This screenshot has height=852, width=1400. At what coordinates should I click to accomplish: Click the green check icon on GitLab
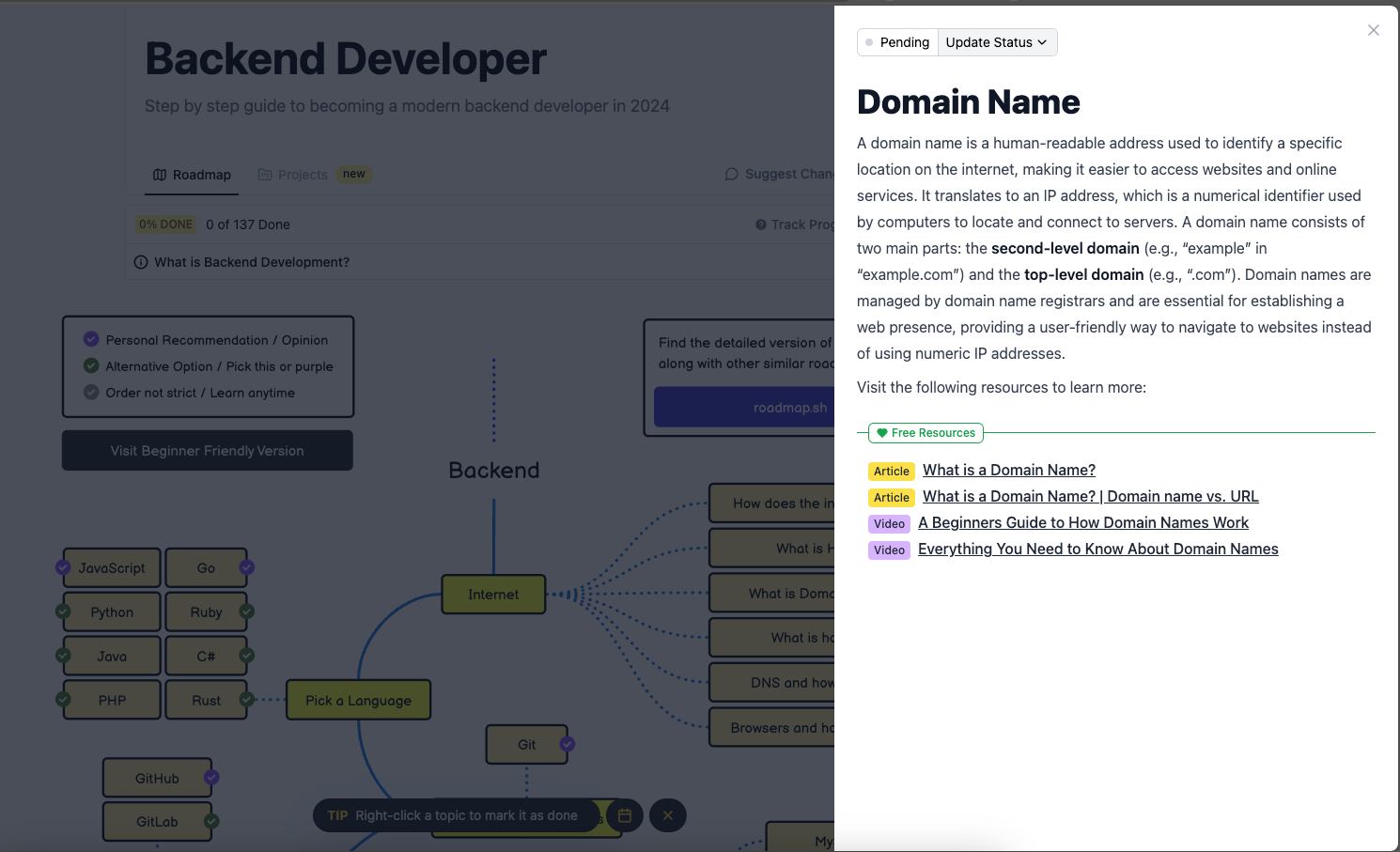[211, 821]
